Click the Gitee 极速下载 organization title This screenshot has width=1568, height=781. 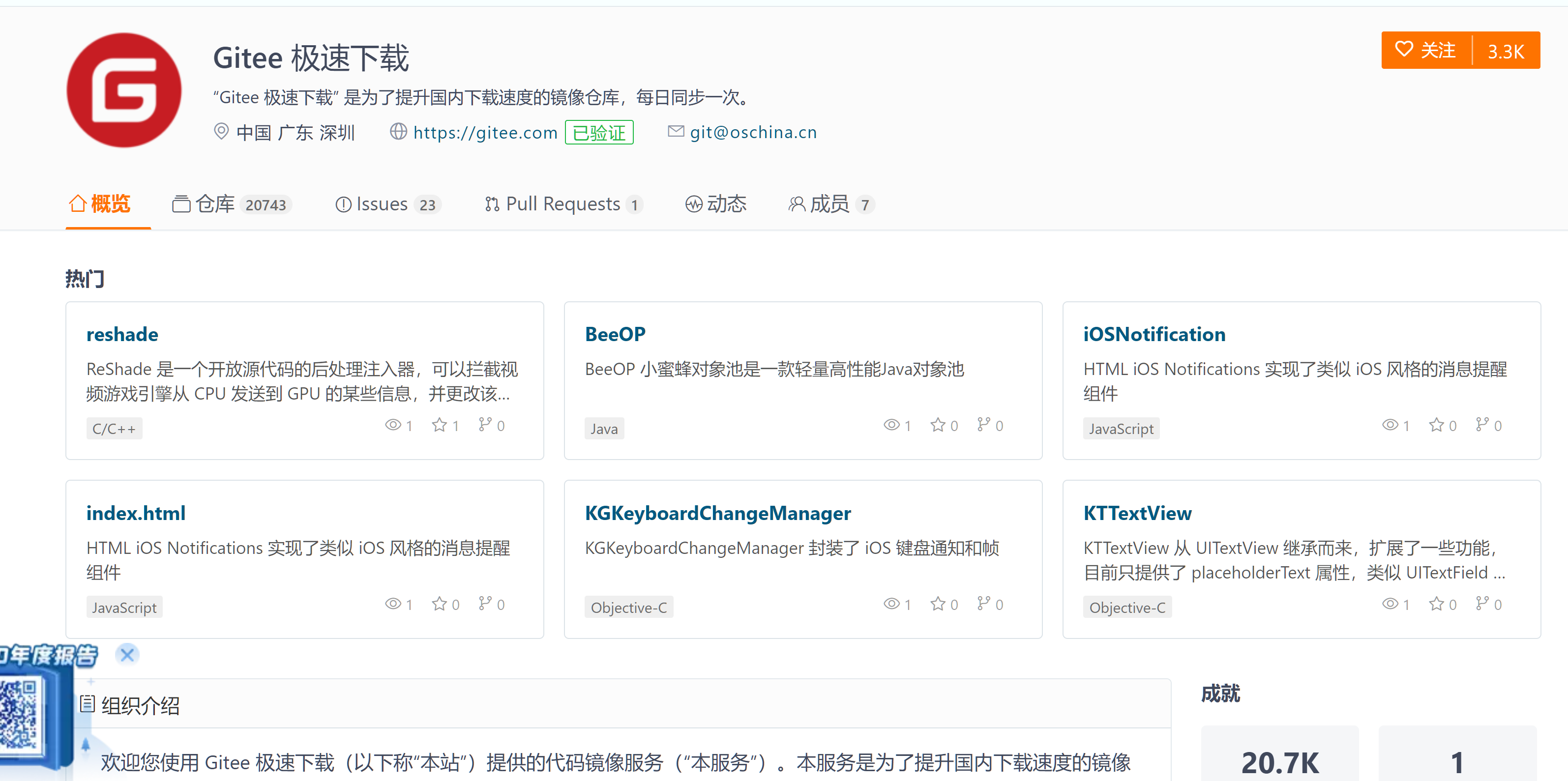[x=311, y=58]
